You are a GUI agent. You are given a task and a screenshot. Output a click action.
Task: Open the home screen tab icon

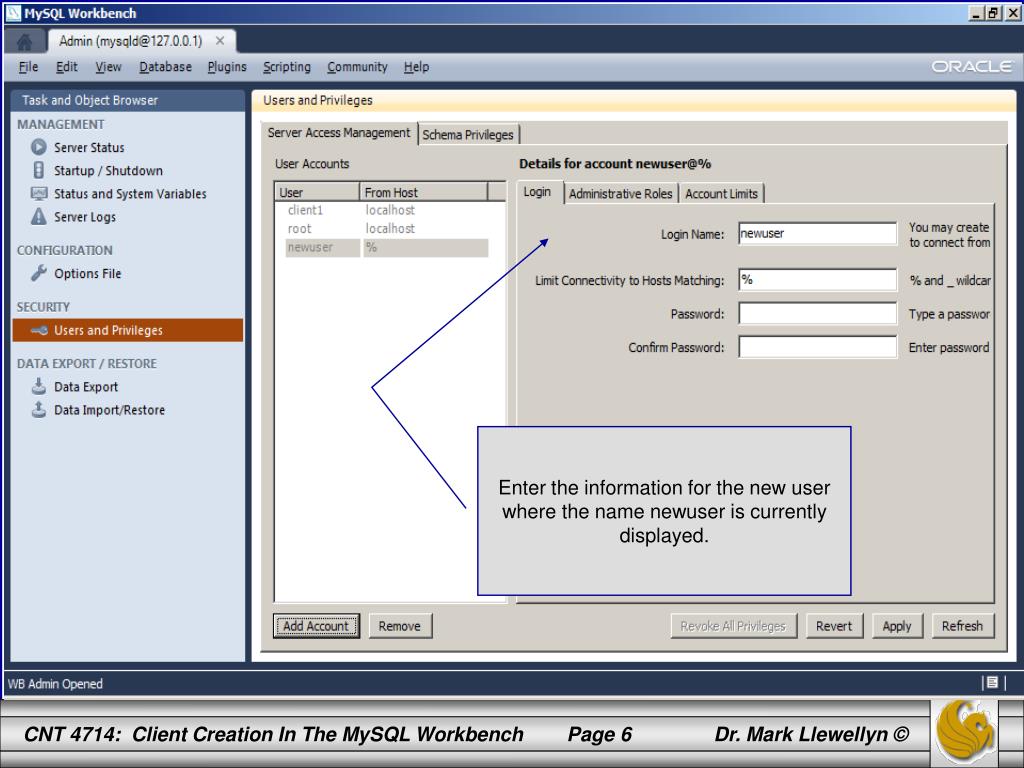[x=24, y=42]
